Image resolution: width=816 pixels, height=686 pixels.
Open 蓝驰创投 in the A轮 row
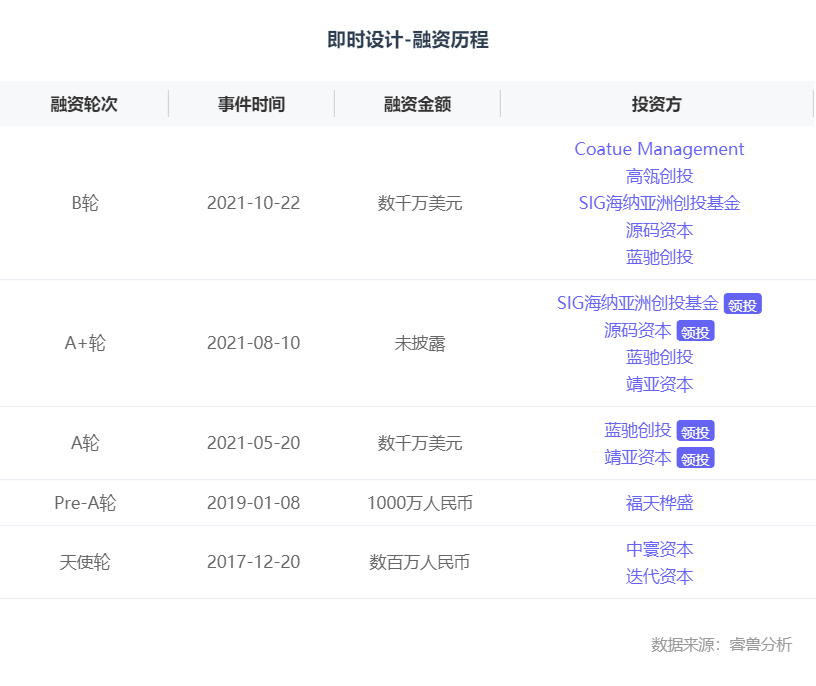coord(637,430)
